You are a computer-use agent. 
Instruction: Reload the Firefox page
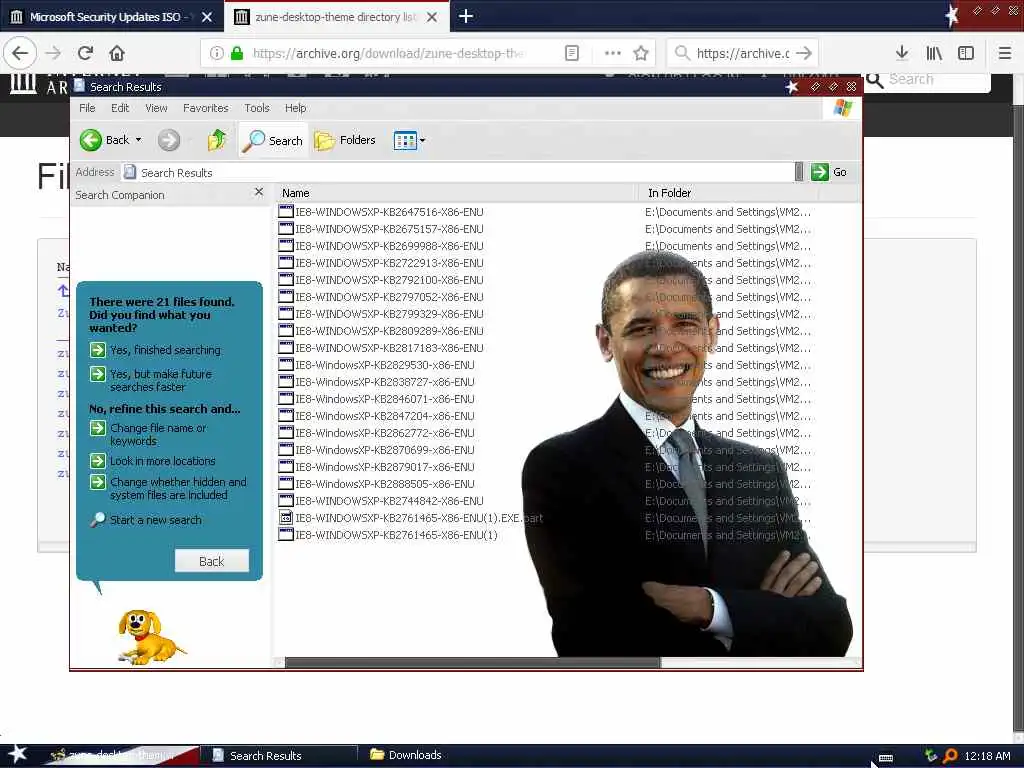point(85,53)
